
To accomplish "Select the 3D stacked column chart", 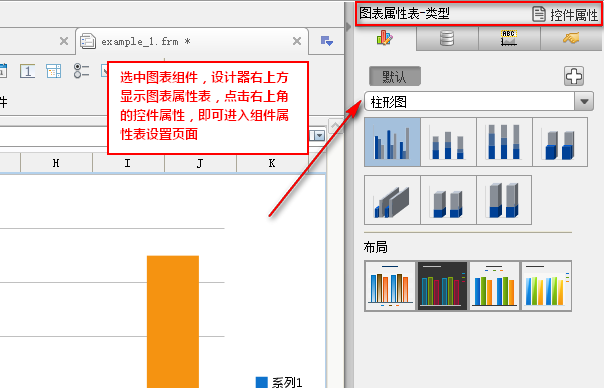I will tap(448, 200).
